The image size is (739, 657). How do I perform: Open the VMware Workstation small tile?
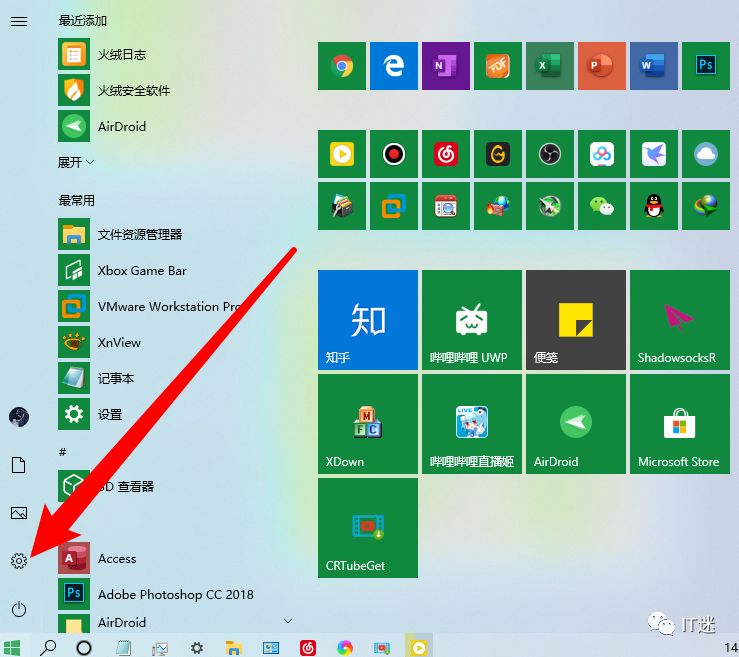(394, 206)
